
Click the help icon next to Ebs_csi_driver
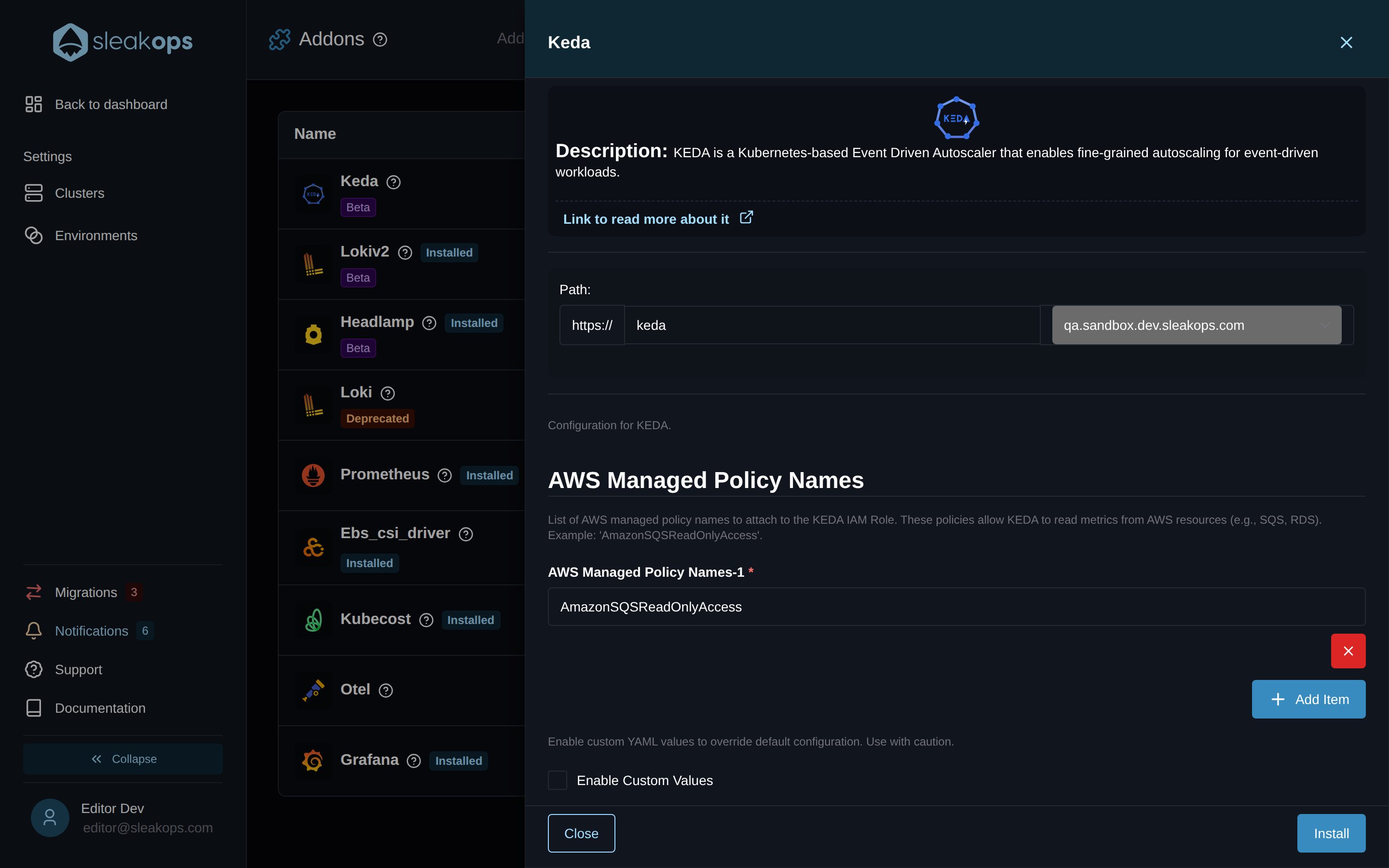pos(466,534)
